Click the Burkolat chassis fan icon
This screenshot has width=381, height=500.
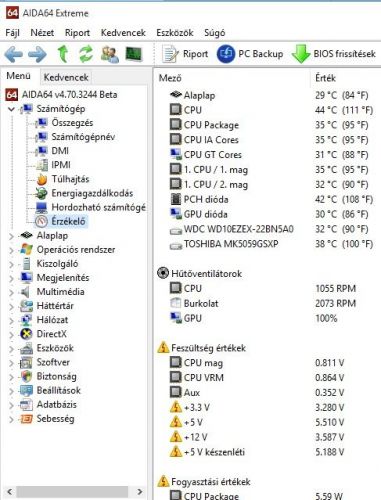point(175,303)
